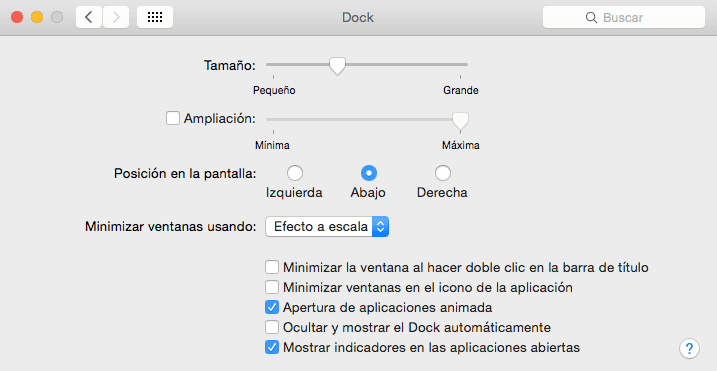This screenshot has width=717, height=371.
Task: Click the Ampliación slider knob
Action: click(x=460, y=121)
